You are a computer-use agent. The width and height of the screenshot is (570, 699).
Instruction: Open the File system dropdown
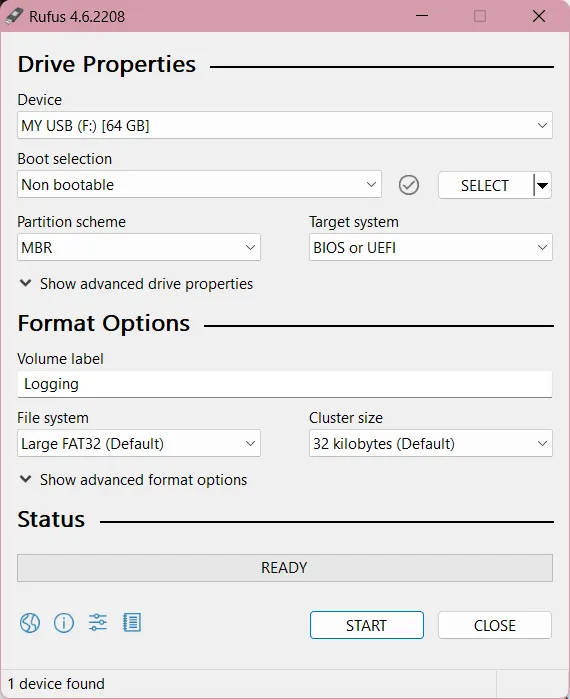coord(139,444)
